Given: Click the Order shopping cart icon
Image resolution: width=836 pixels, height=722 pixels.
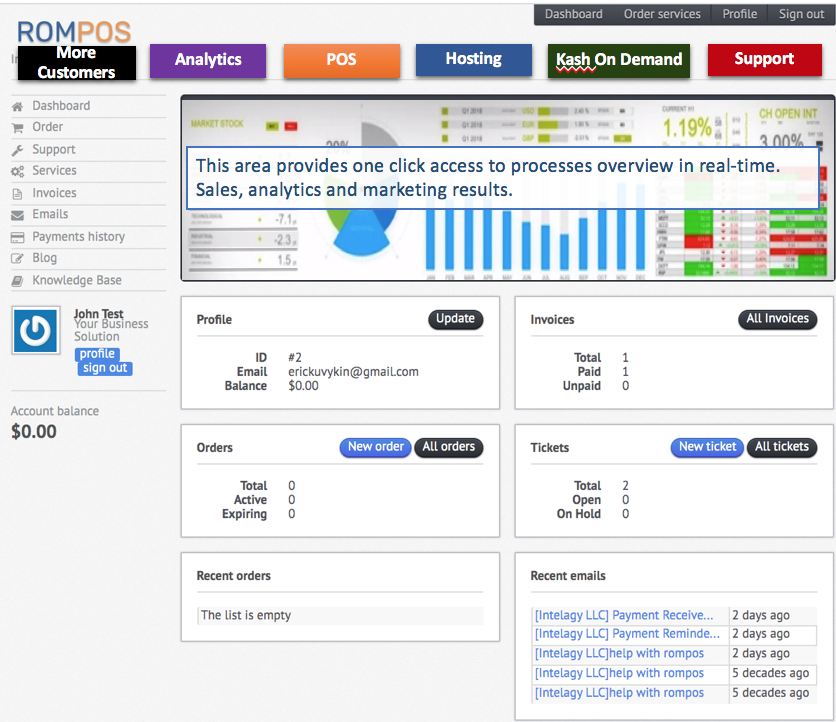Looking at the screenshot, I should tap(17, 128).
